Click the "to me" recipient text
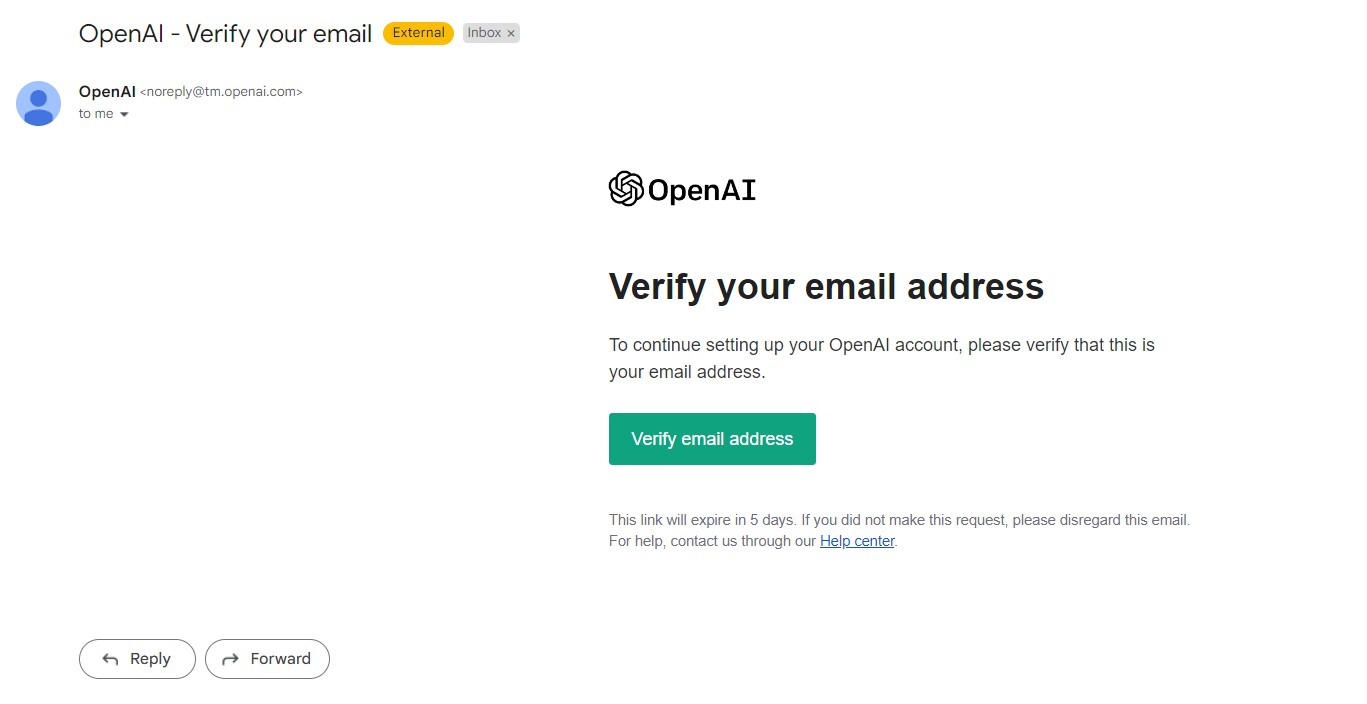The width and height of the screenshot is (1367, 704). pyautogui.click(x=96, y=114)
